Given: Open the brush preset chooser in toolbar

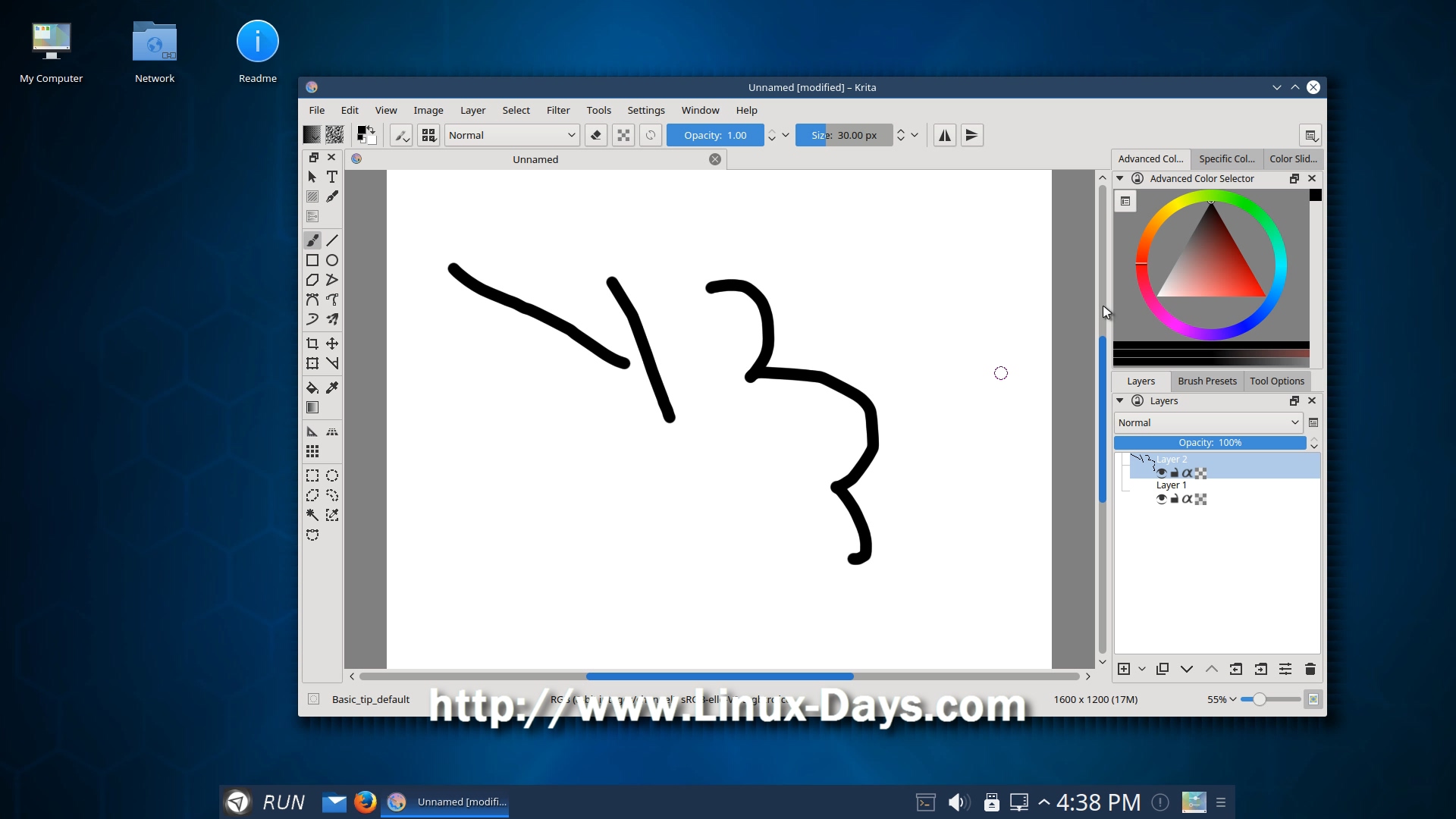Looking at the screenshot, I should click(428, 135).
